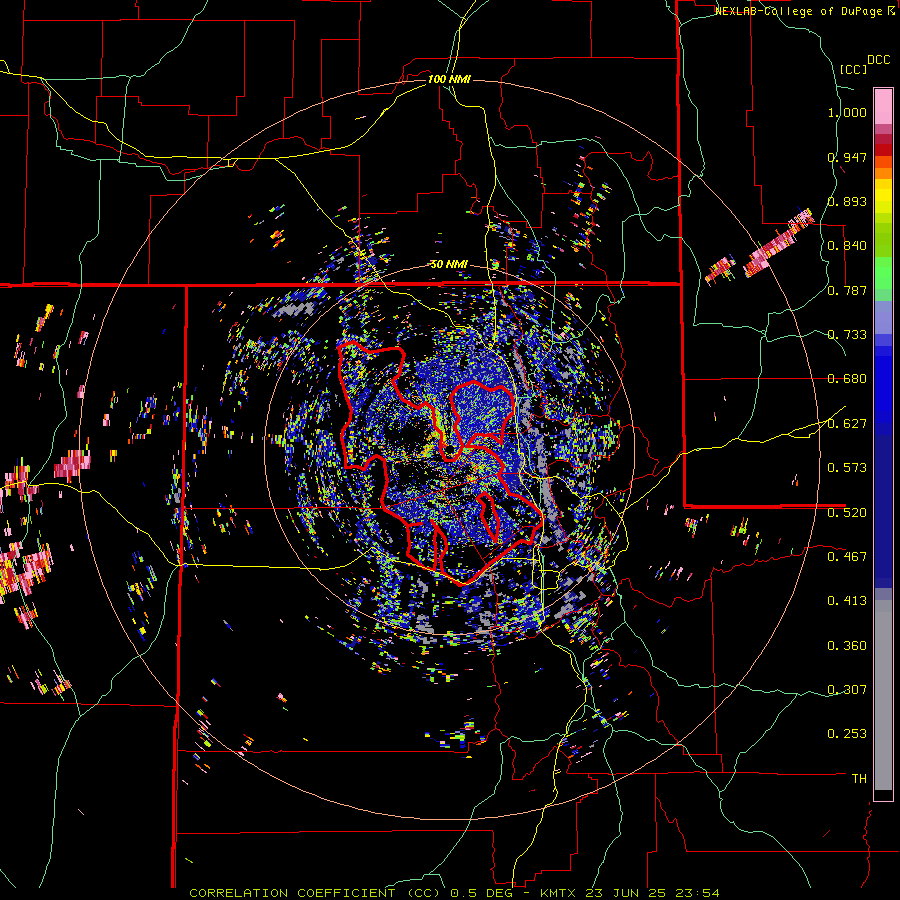The height and width of the screenshot is (900, 900).
Task: Click the 0.360 legend value
Action: (847, 646)
